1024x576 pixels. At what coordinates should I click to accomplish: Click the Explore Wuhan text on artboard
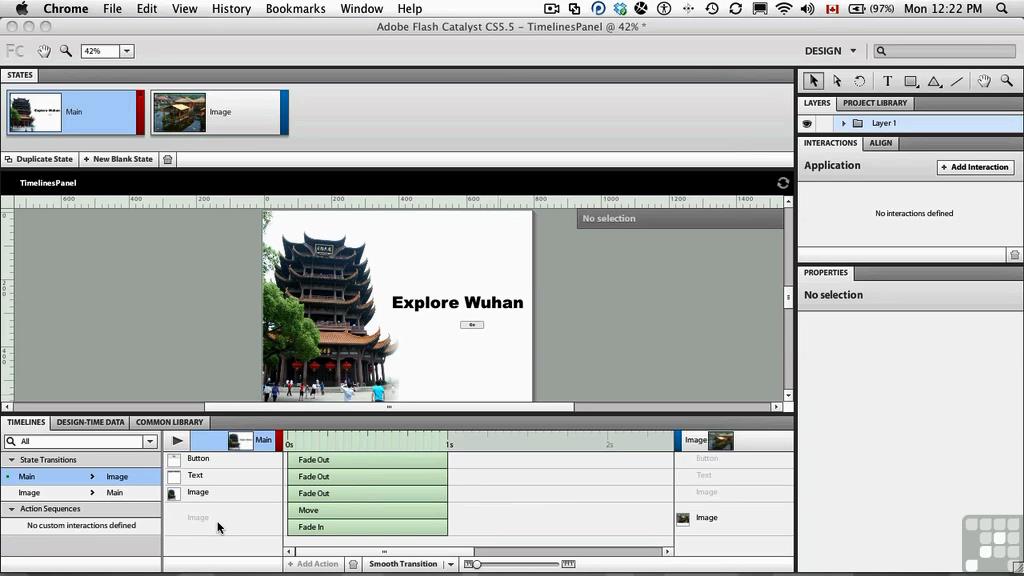457,302
